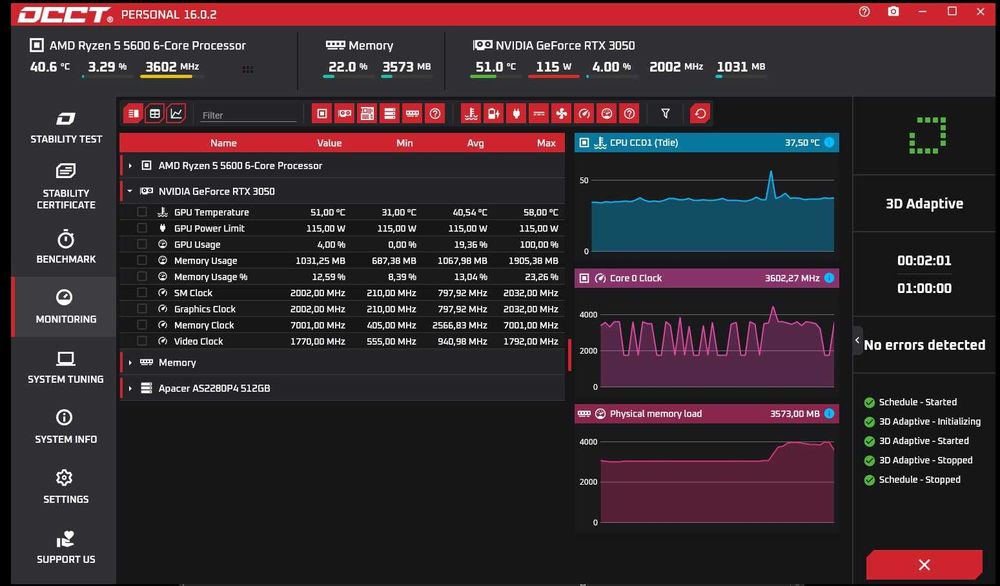Toggle the temperature sensor filter icon
The image size is (1000, 586).
tap(471, 114)
